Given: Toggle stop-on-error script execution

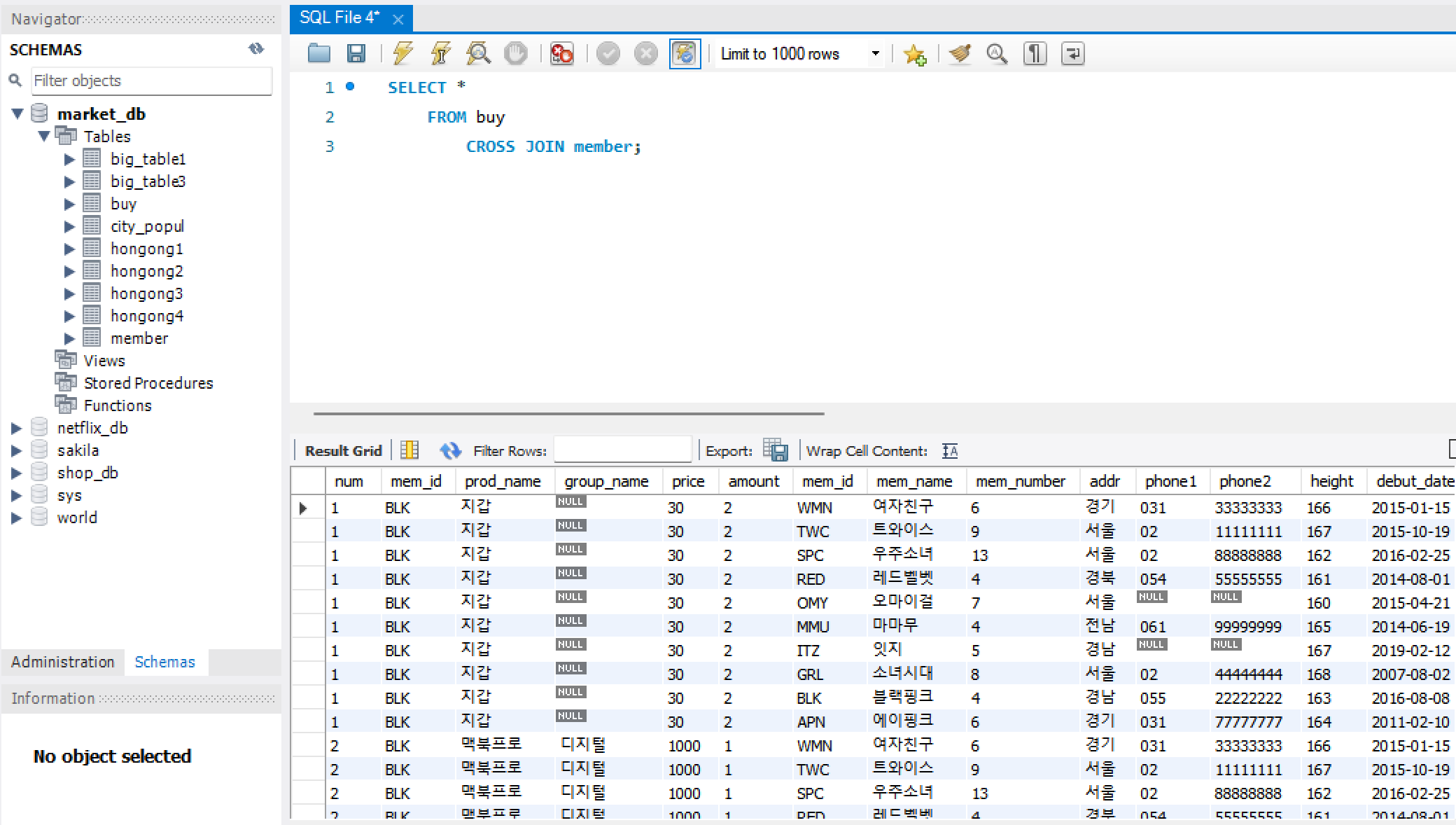Looking at the screenshot, I should click(x=561, y=53).
